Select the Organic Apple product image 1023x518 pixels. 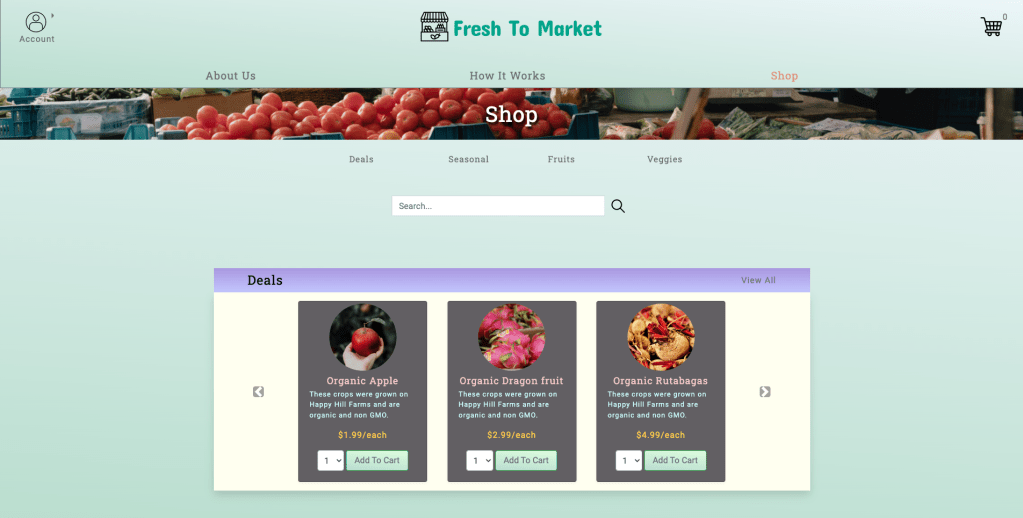pyautogui.click(x=363, y=337)
